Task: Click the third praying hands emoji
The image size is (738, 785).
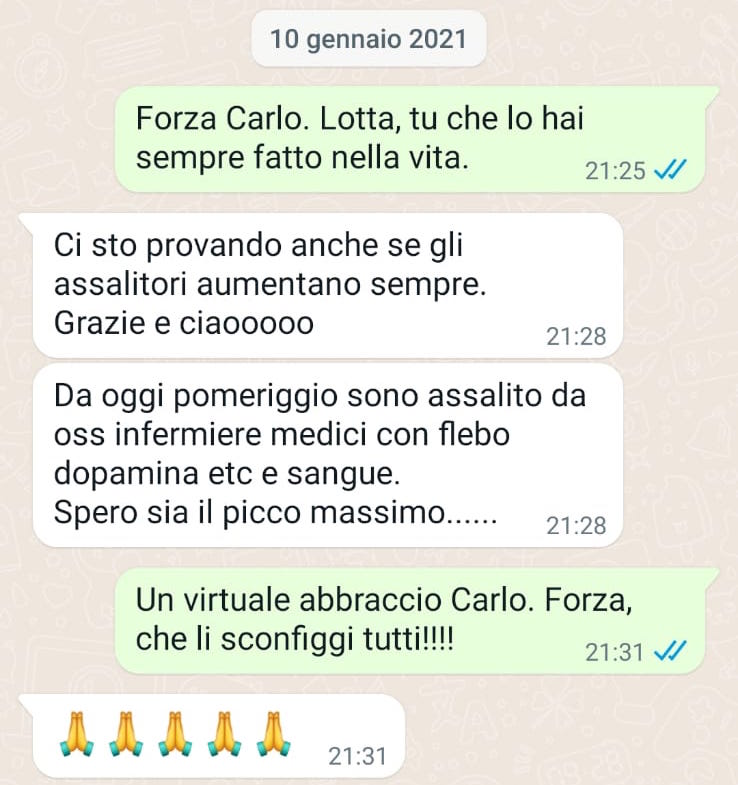Action: click(175, 733)
